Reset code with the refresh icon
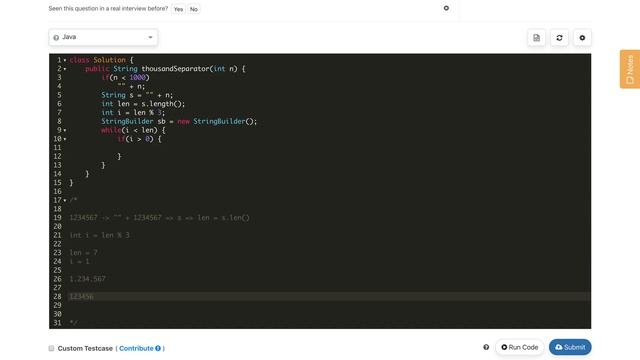Image resolution: width=640 pixels, height=360 pixels. (559, 38)
